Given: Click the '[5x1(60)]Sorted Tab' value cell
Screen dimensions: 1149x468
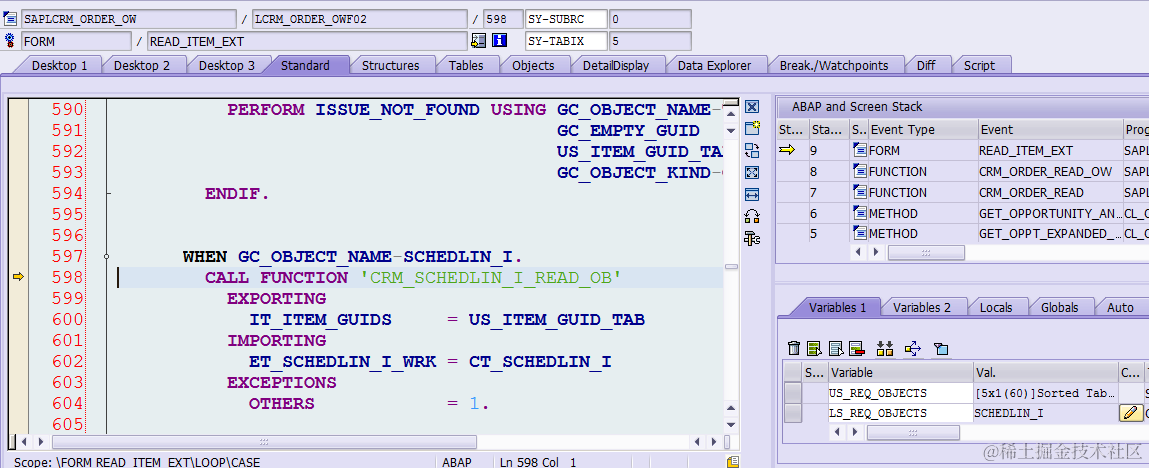Looking at the screenshot, I should point(1046,393).
